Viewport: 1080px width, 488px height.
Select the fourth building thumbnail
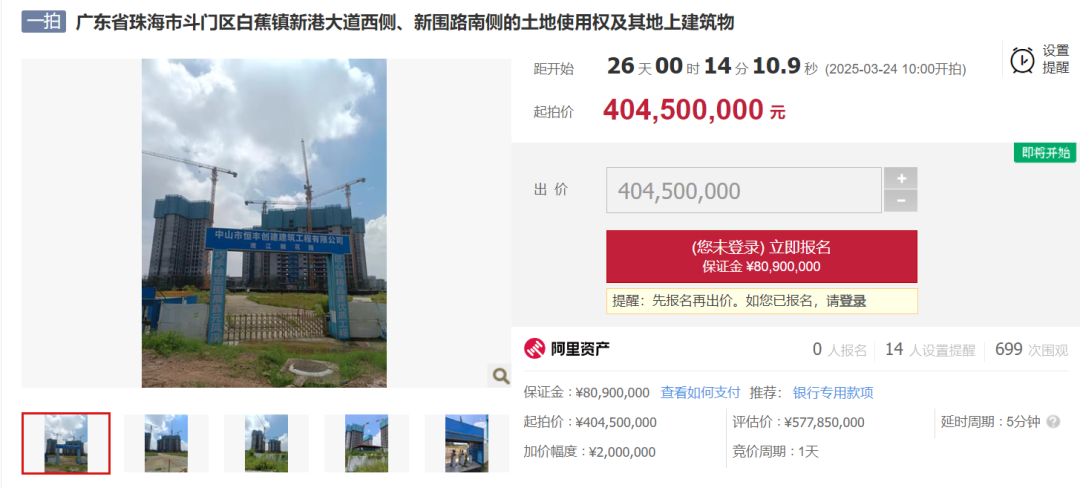(366, 443)
